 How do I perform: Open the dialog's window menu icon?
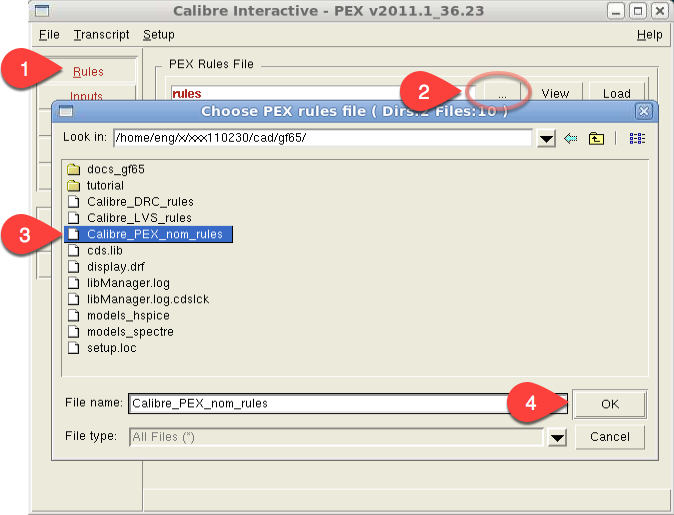click(x=66, y=111)
